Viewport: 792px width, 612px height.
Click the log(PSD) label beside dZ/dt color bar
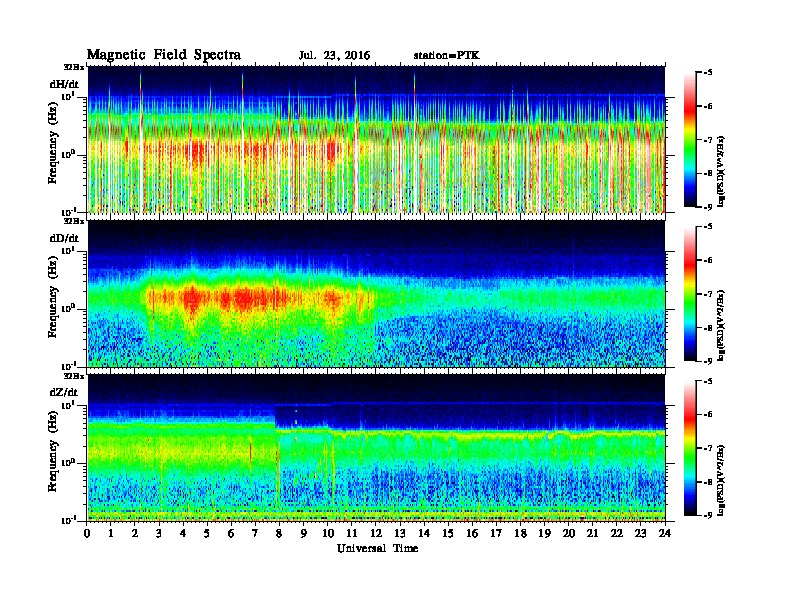coord(723,479)
